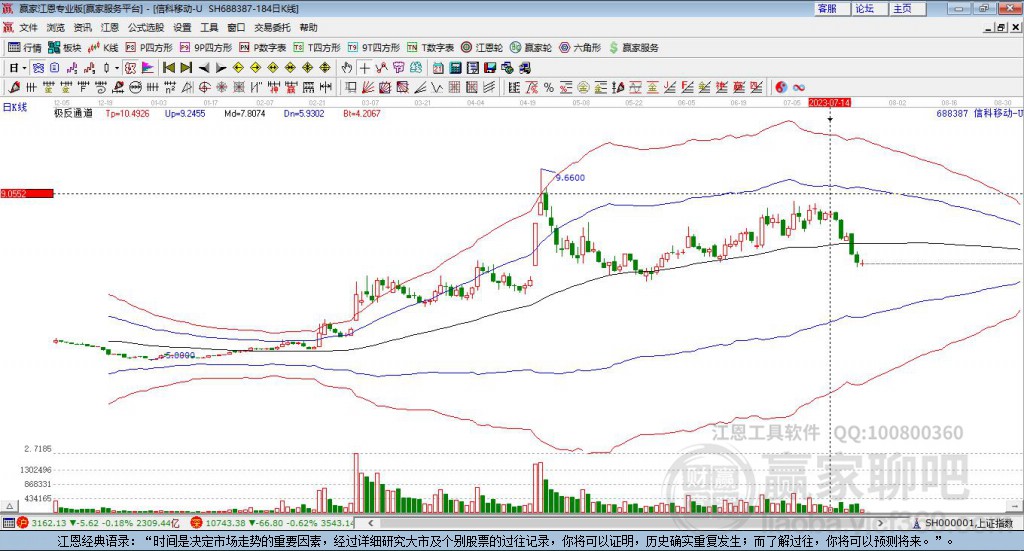Viewport: 1024px width, 551px height.
Task: Open the 公式选股 menu
Action: pos(146,27)
